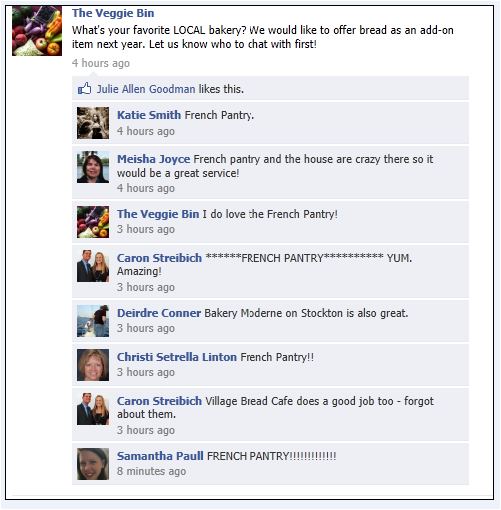501x510 pixels.
Task: Open Christi Setrella Linton name link
Action: pos(177,357)
